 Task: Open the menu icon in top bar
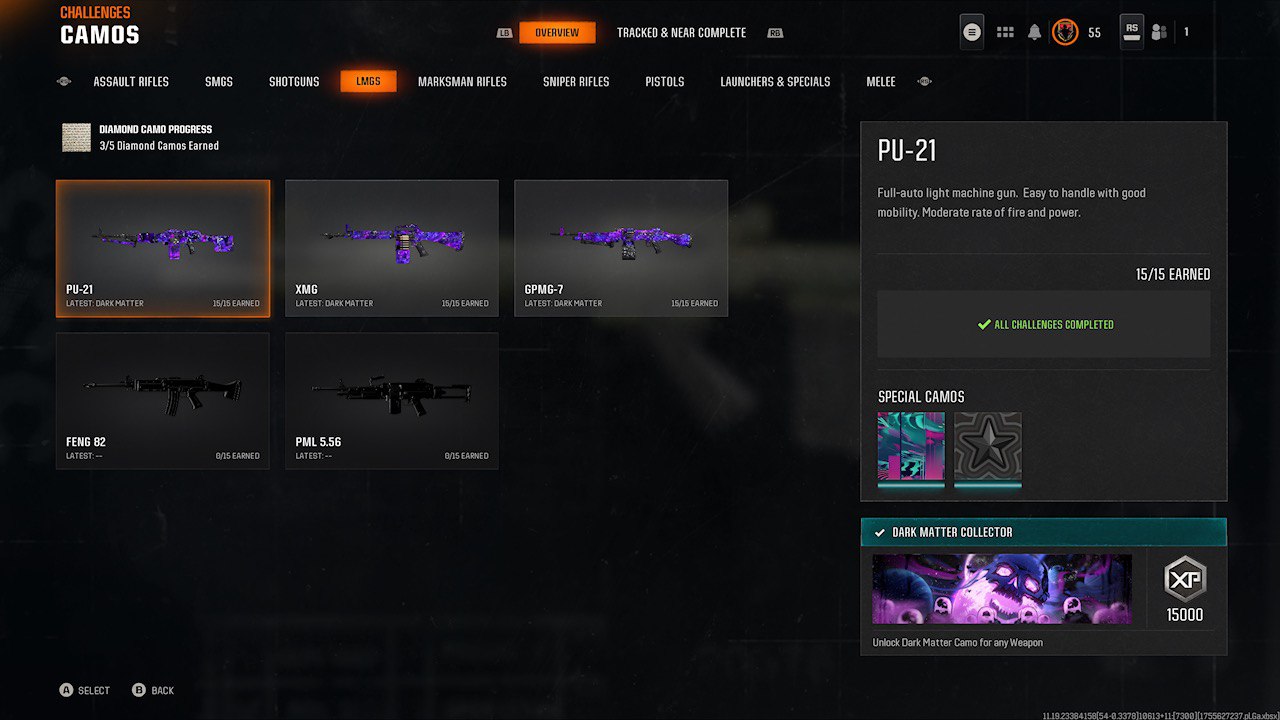[971, 32]
